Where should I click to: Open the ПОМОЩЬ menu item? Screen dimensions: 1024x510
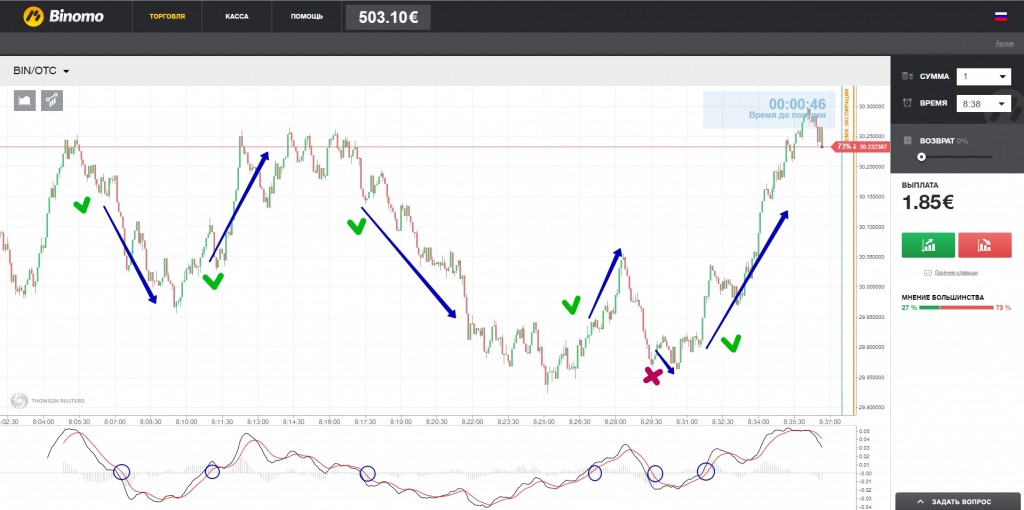pos(307,16)
